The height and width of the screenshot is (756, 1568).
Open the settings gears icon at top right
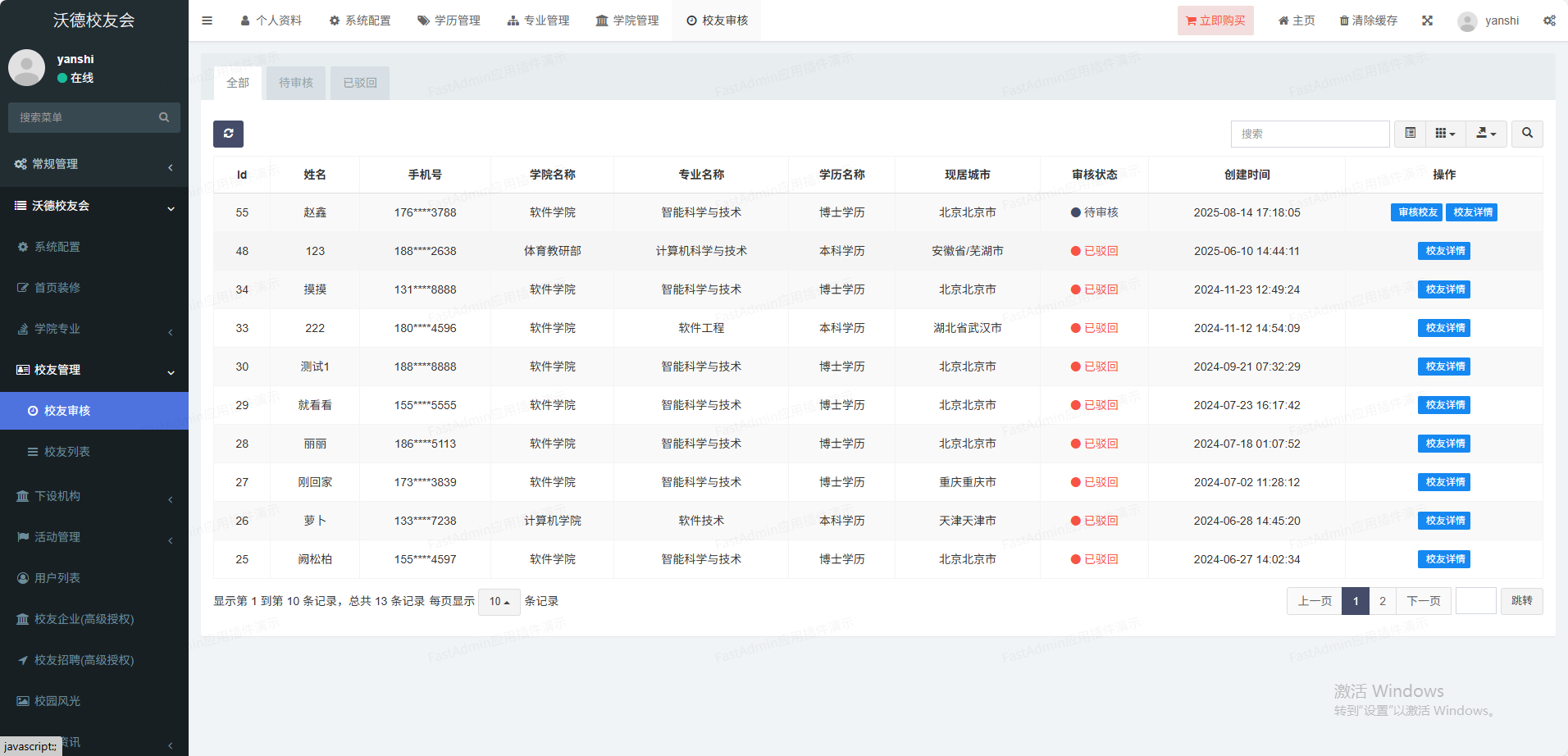point(1548,20)
